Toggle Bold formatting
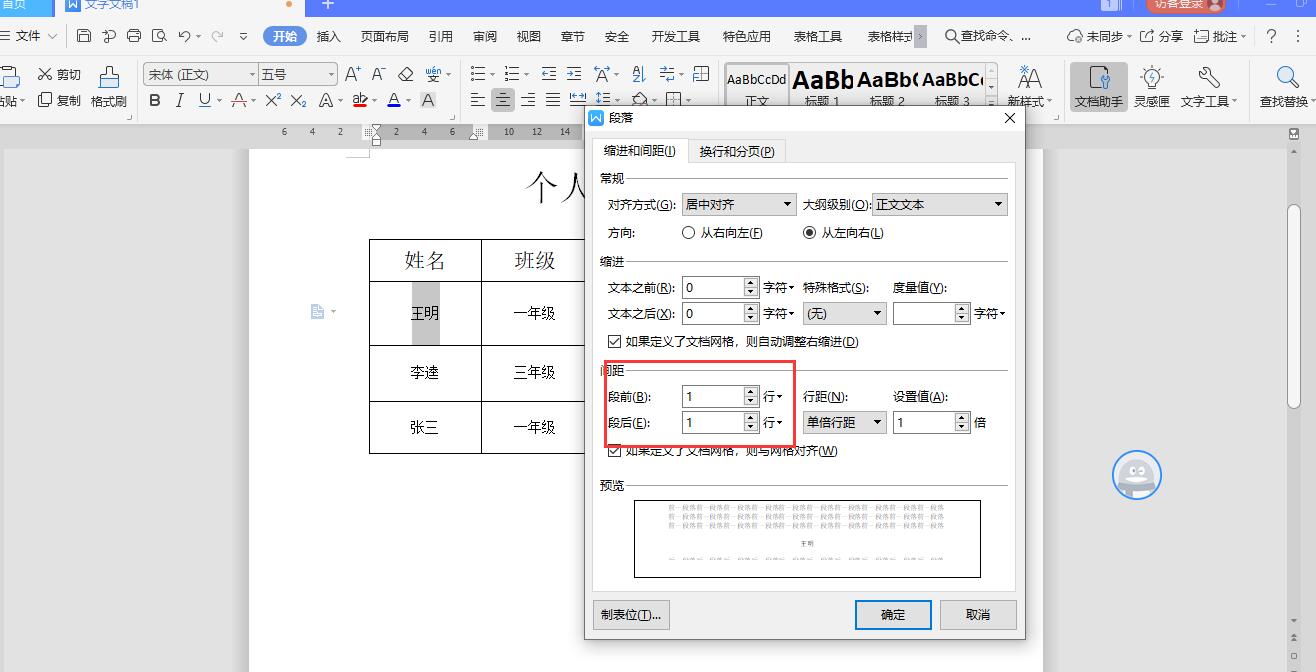The height and width of the screenshot is (672, 1316). 155,100
